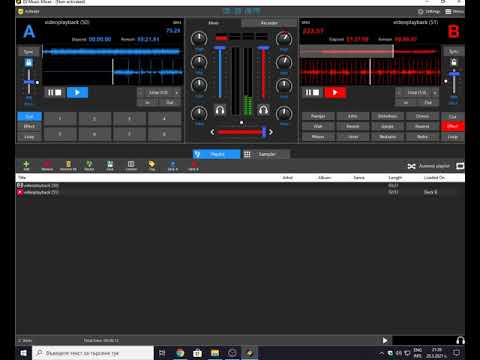Screen dimensions: 480x360
Task: Select the Loop tab on Deck A
Action: tap(29, 137)
